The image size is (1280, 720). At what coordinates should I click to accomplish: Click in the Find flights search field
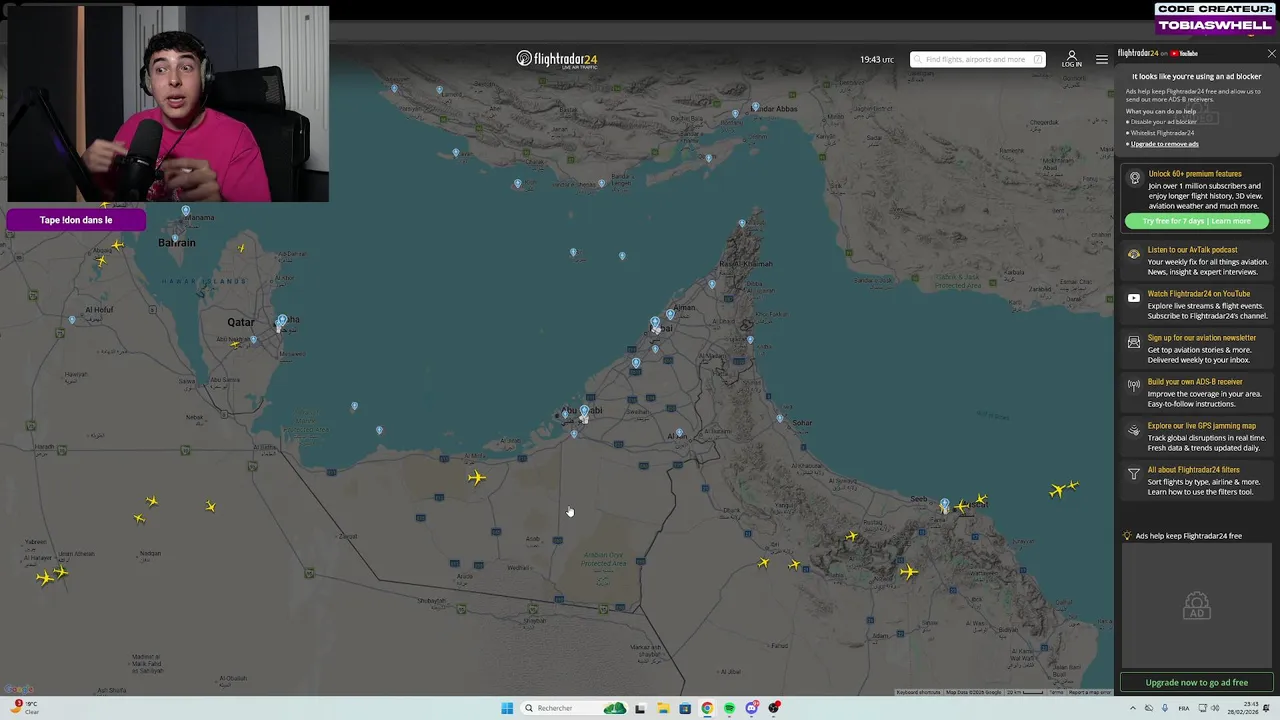pyautogui.click(x=976, y=59)
